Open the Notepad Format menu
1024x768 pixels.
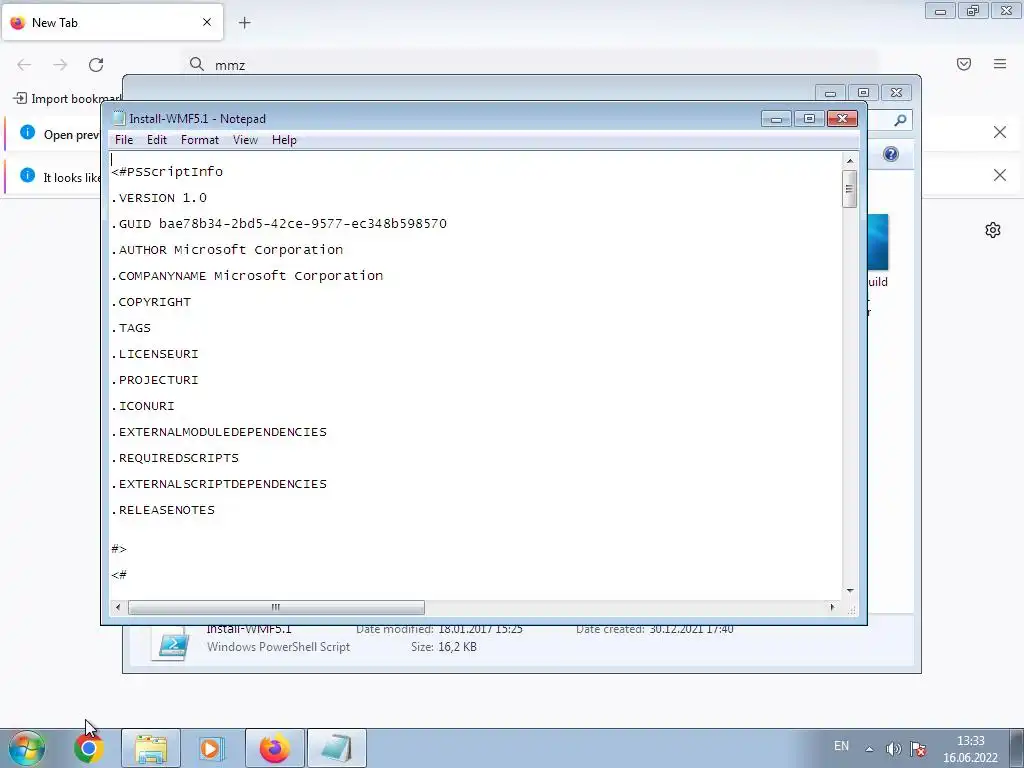pyautogui.click(x=200, y=140)
